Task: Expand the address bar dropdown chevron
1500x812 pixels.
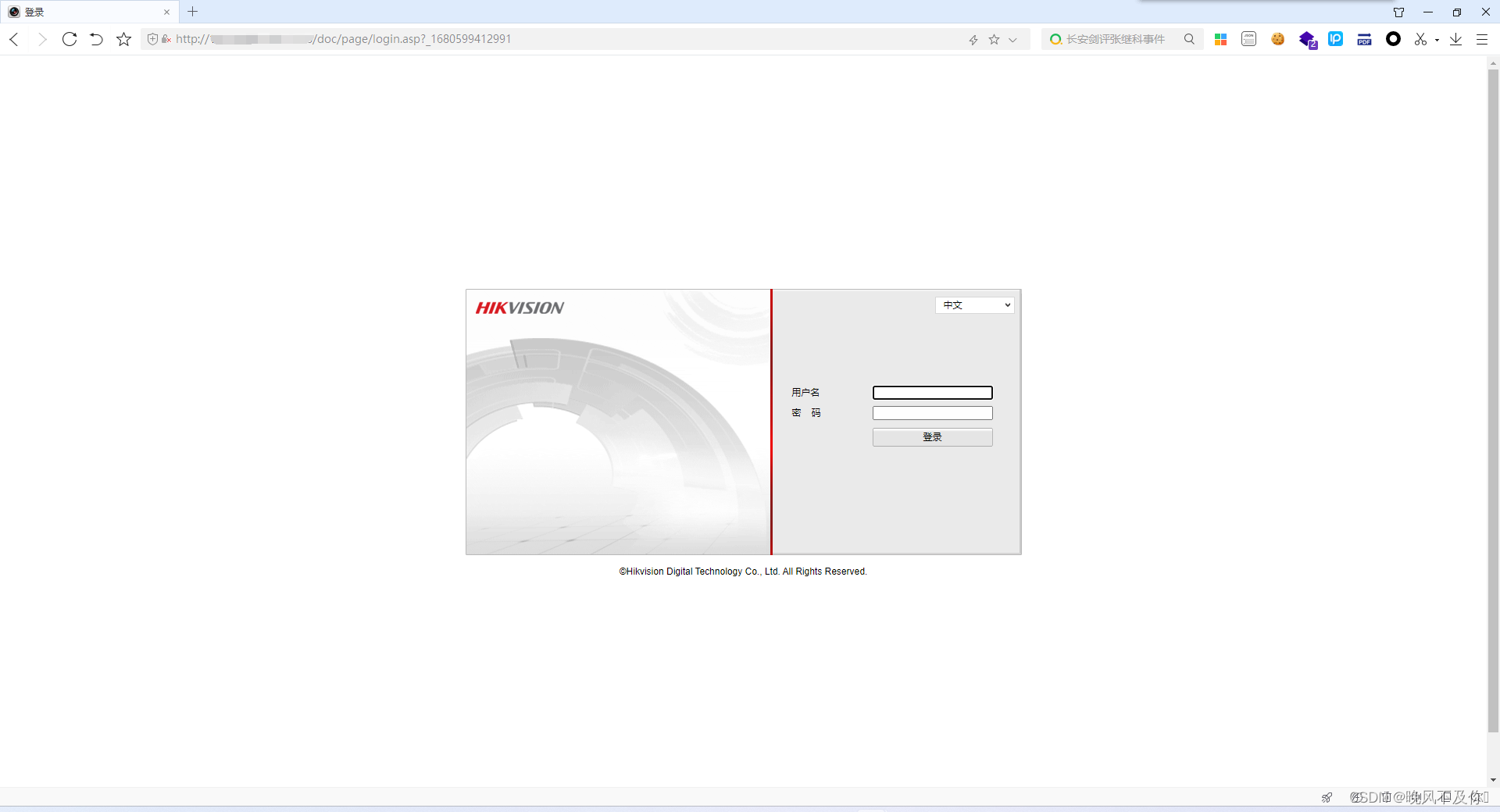Action: coord(1012,40)
